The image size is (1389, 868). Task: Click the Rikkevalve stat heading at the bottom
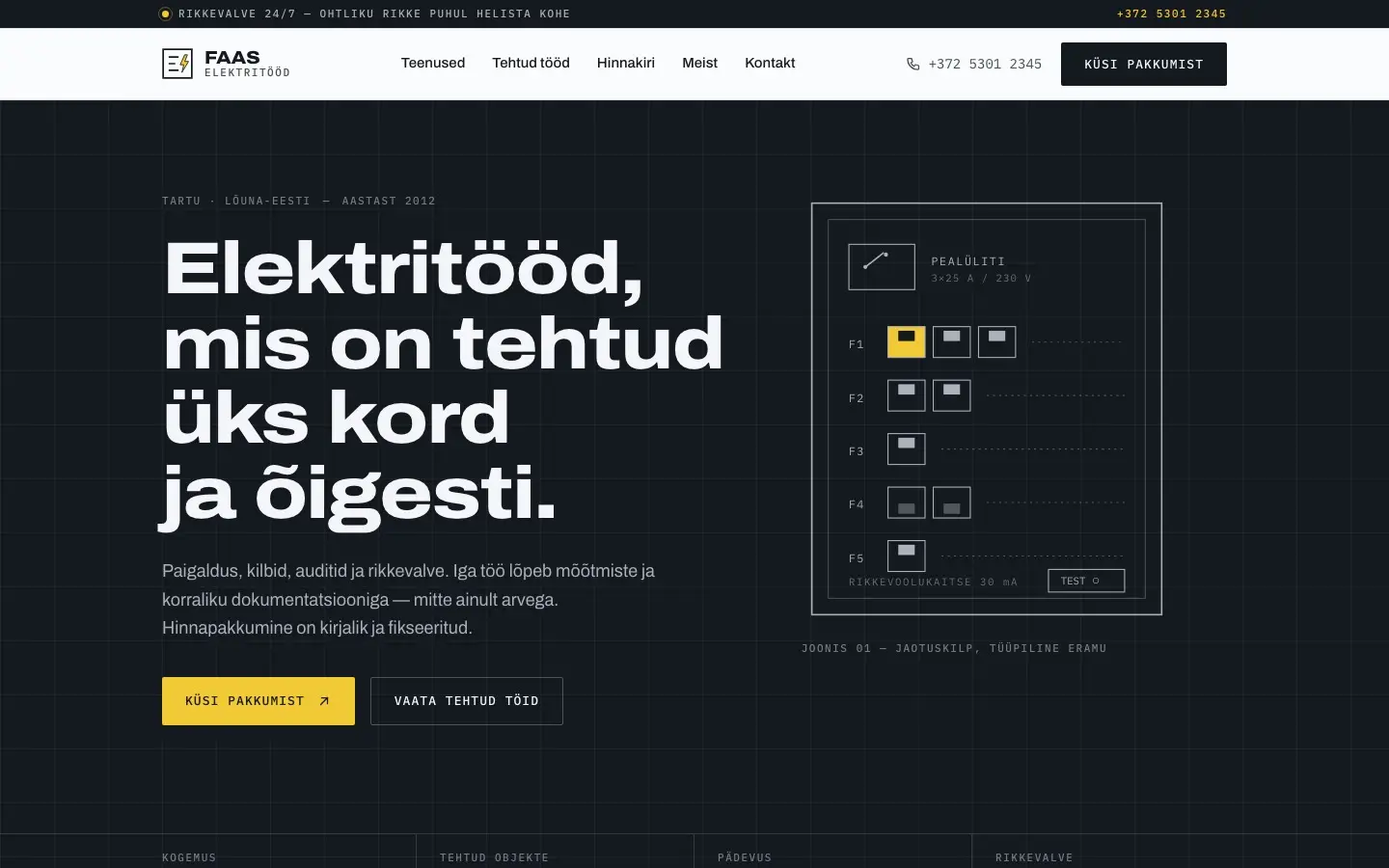point(1034,857)
